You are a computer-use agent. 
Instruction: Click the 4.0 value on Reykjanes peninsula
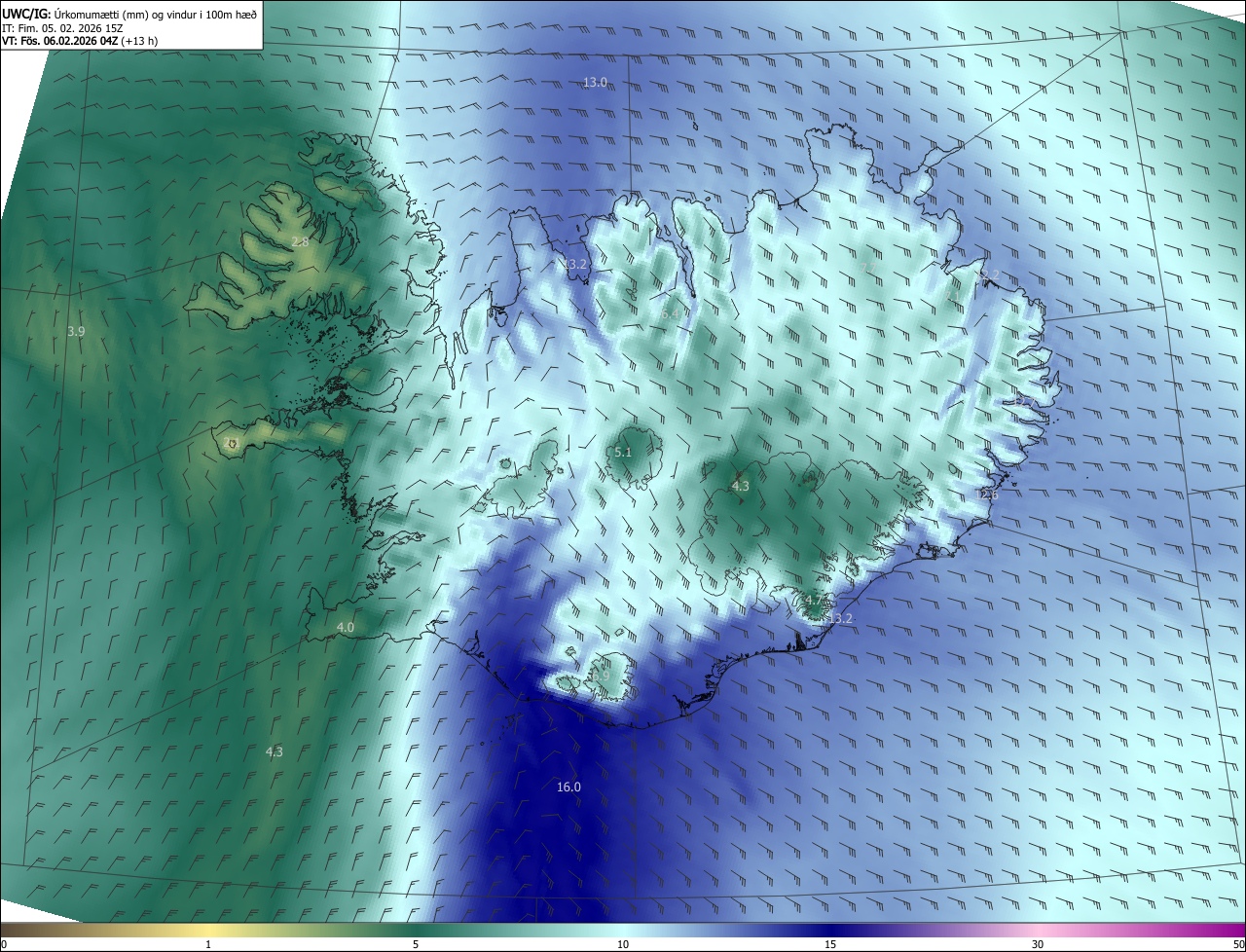coord(345,628)
